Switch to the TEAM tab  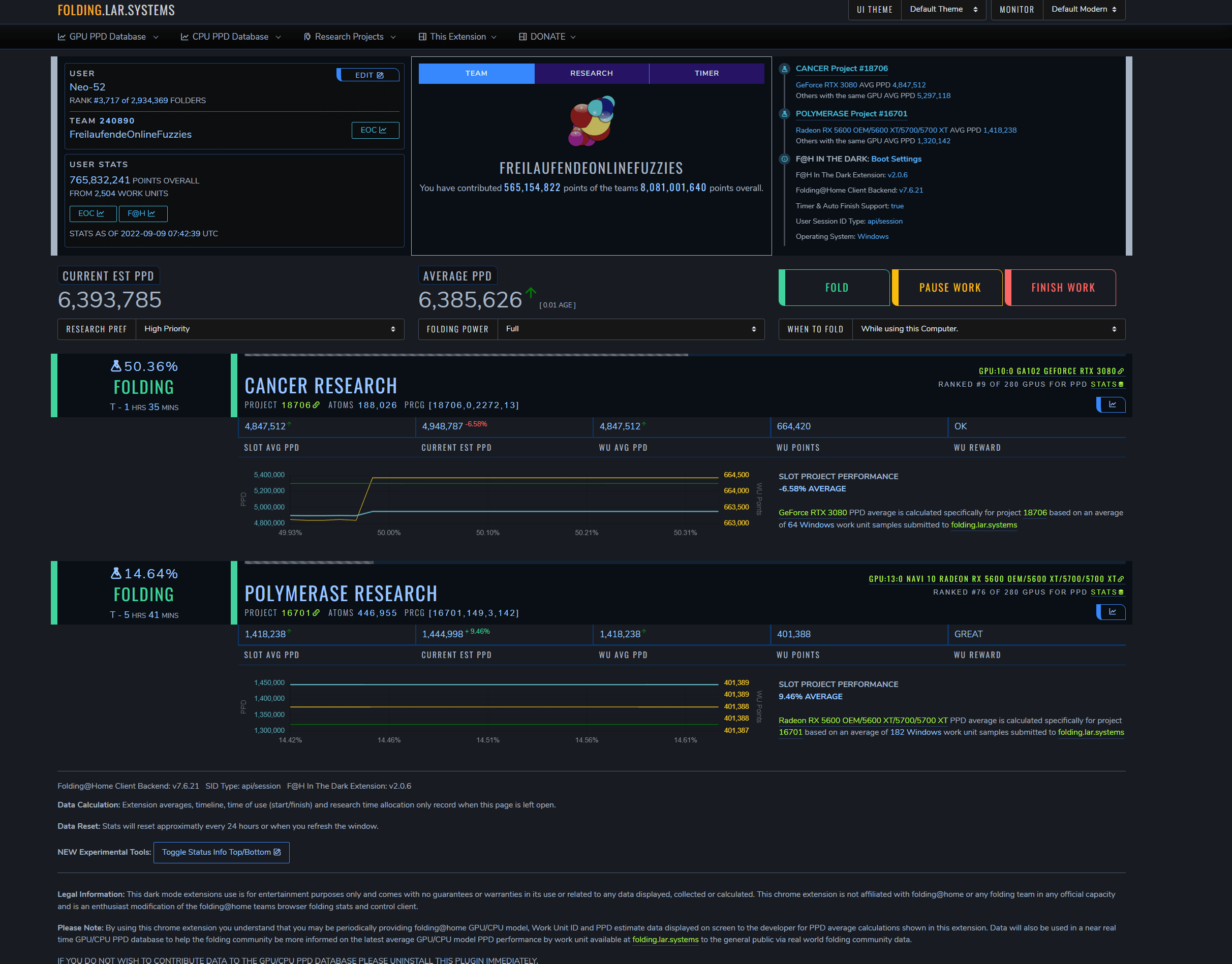click(x=476, y=73)
